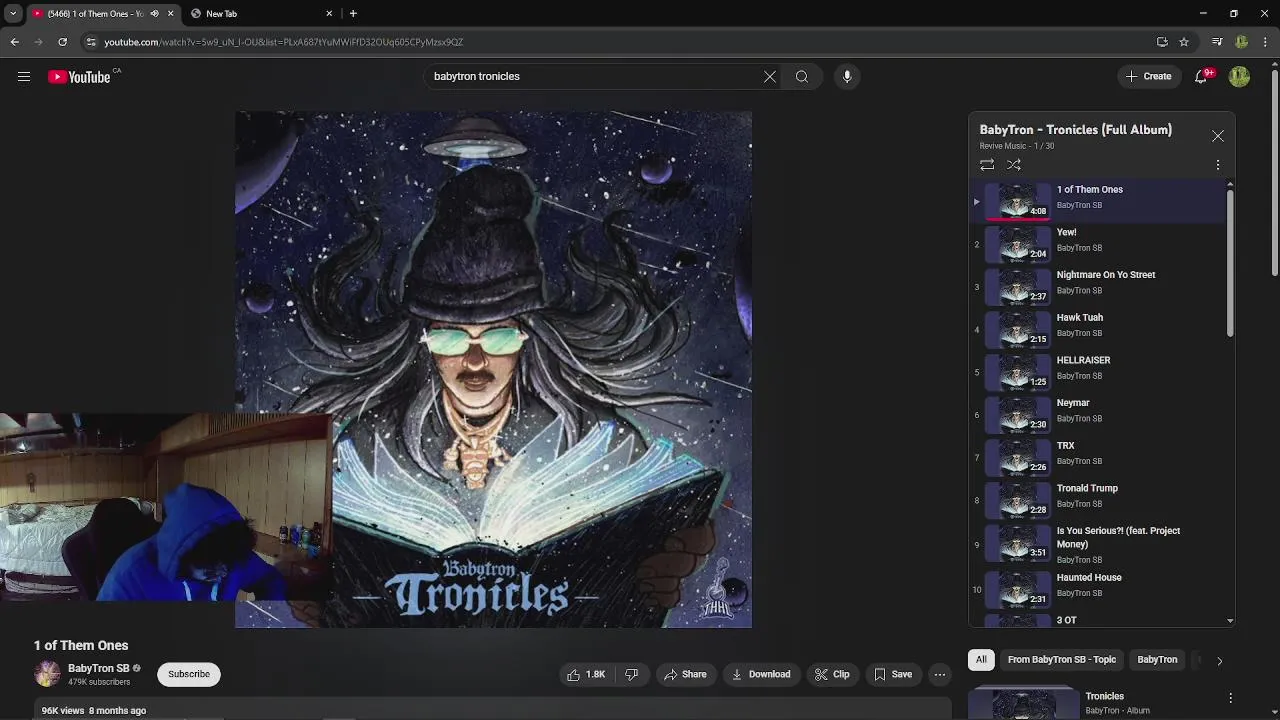Click the Tronicles album suggestion thumbnail
1280x720 pixels.
pyautogui.click(x=1022, y=702)
